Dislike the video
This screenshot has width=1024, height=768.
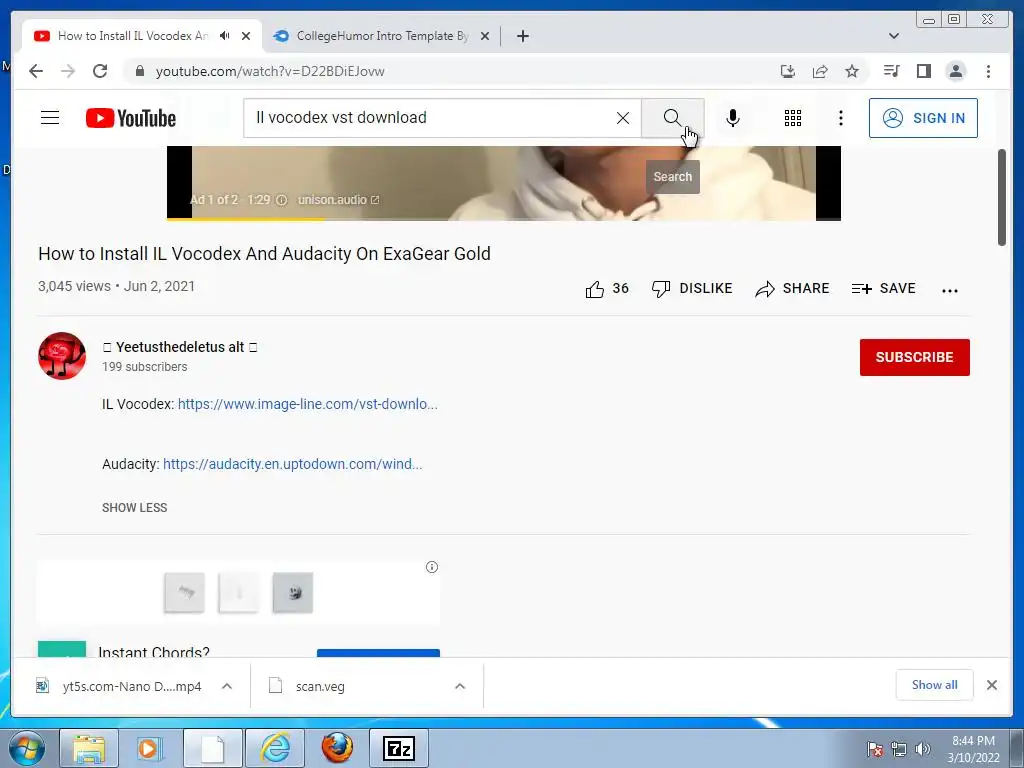692,289
